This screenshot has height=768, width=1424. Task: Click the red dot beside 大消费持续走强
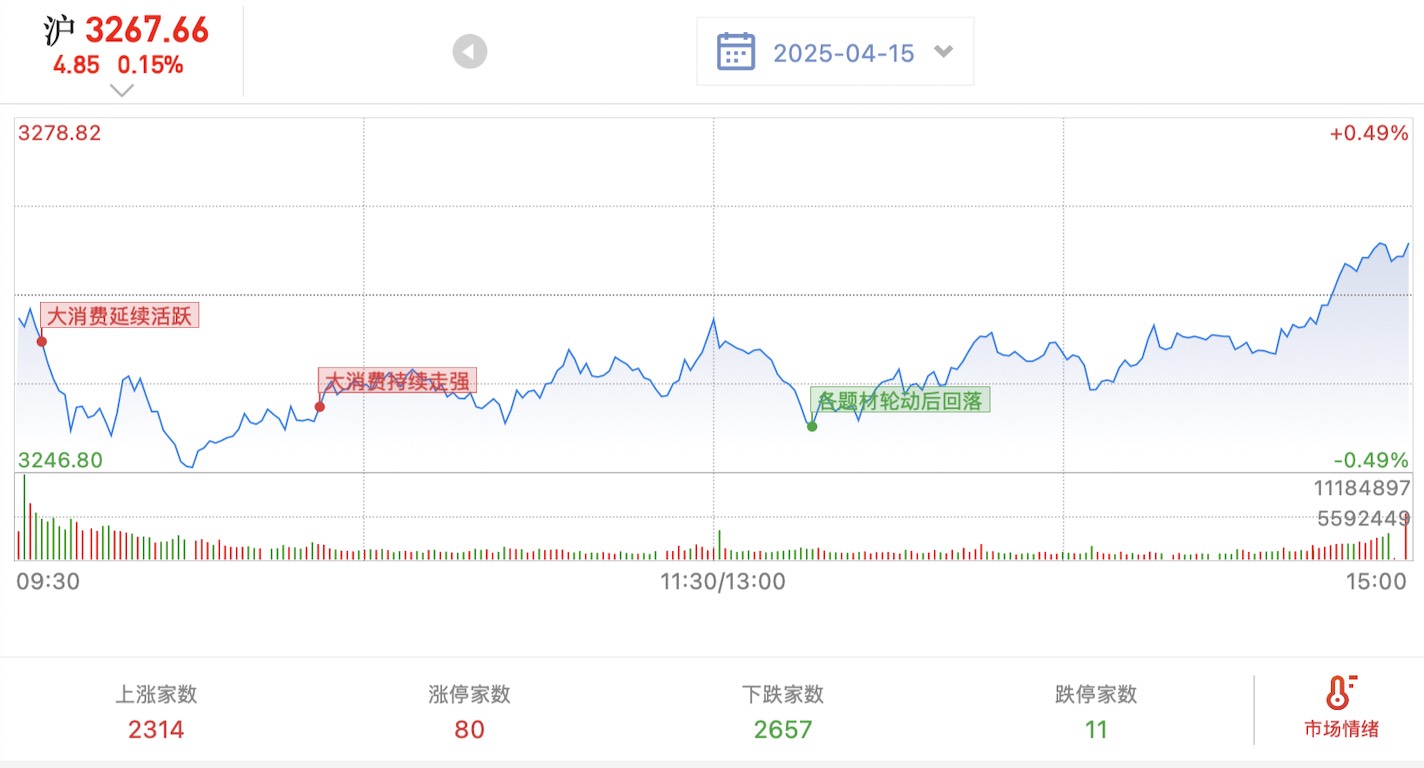click(x=320, y=406)
